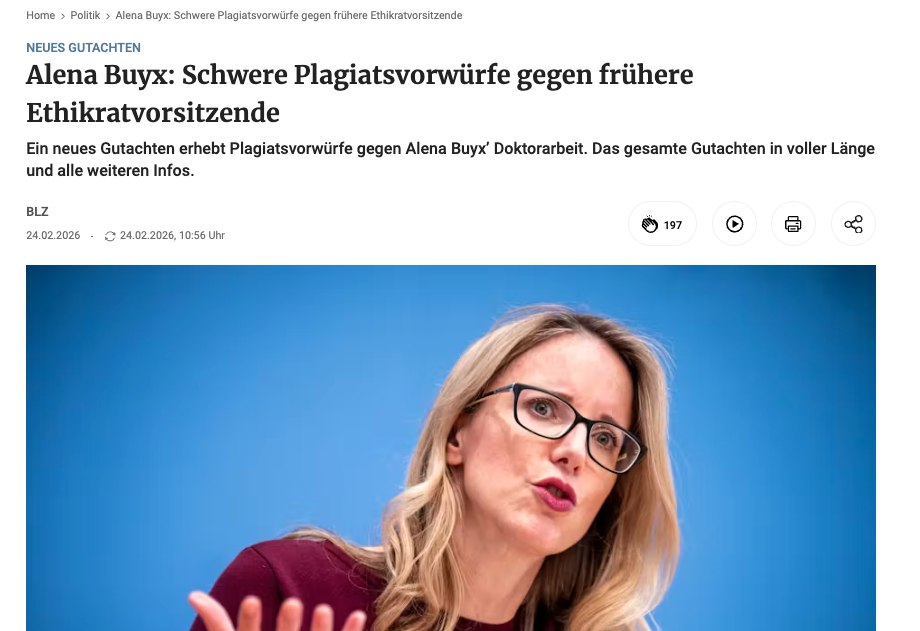920x631 pixels.
Task: Click the chevron after the Home breadcrumb
Action: point(63,16)
